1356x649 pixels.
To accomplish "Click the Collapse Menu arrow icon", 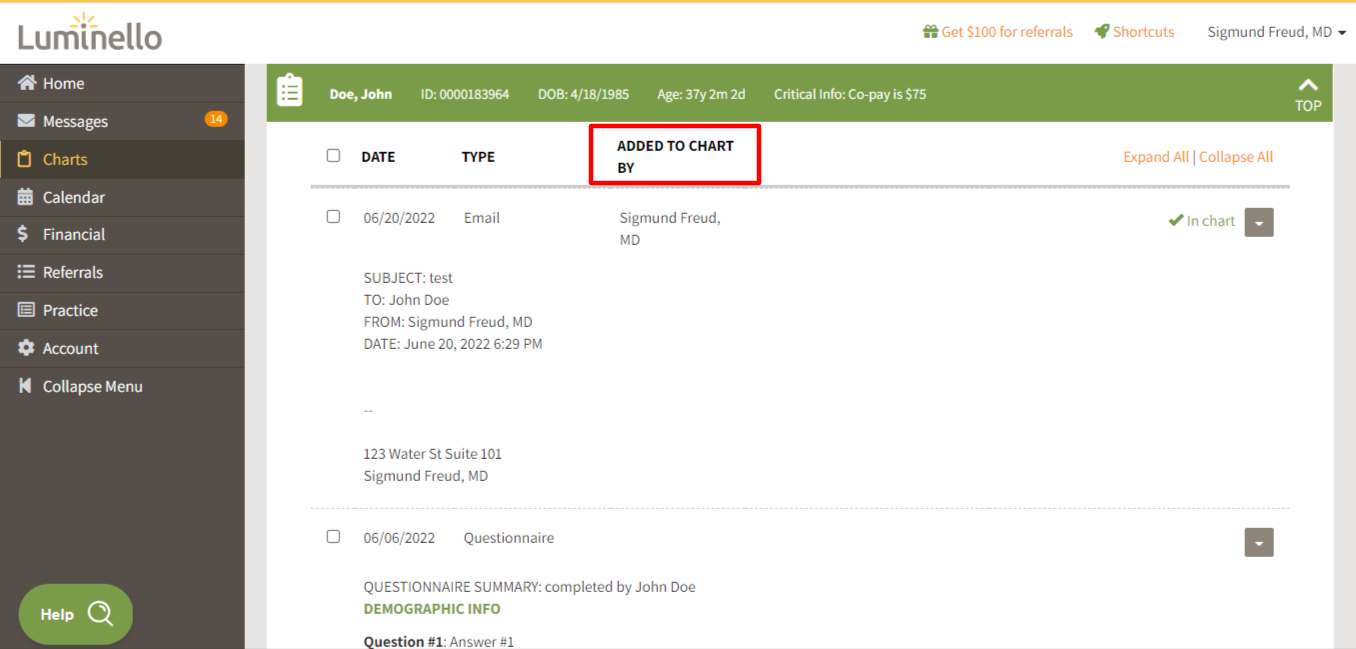I will tap(26, 386).
